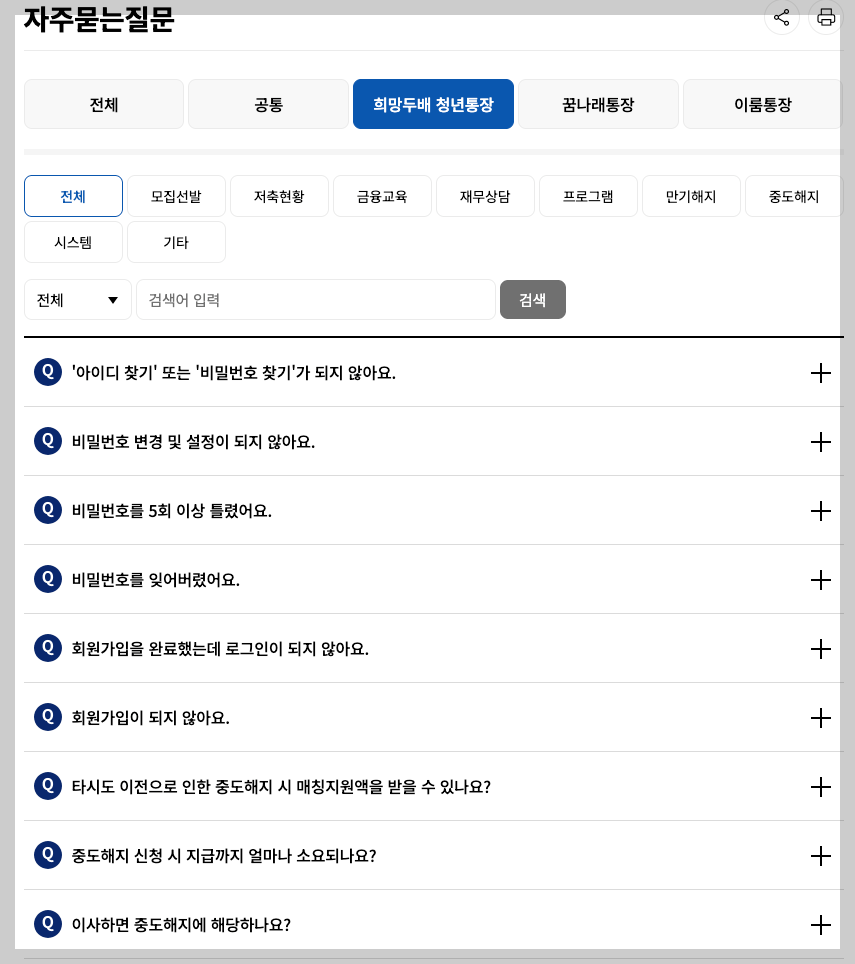855x964 pixels.
Task: Select the 이룸통장 tab
Action: pyautogui.click(x=763, y=104)
